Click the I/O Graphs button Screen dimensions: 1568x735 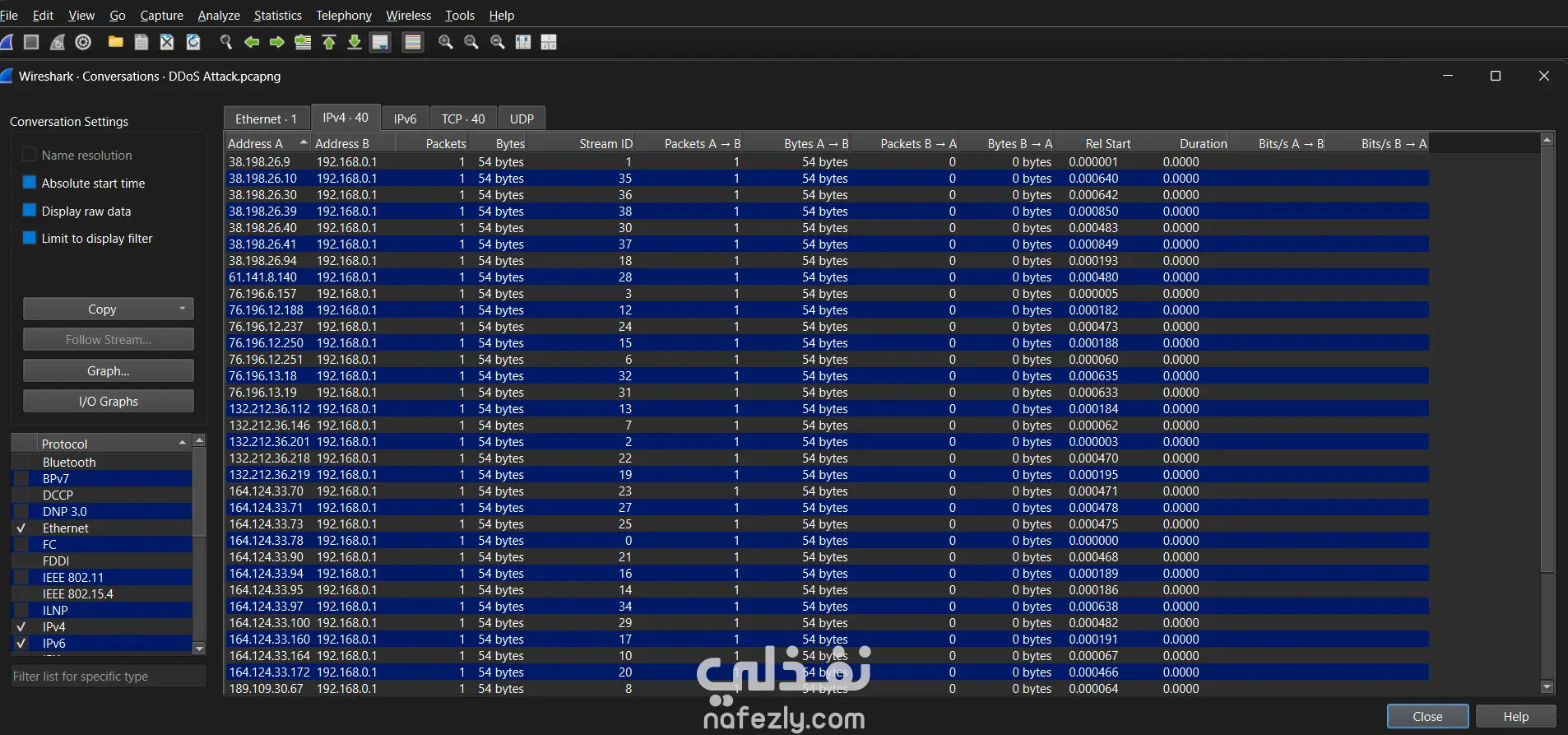pyautogui.click(x=109, y=401)
